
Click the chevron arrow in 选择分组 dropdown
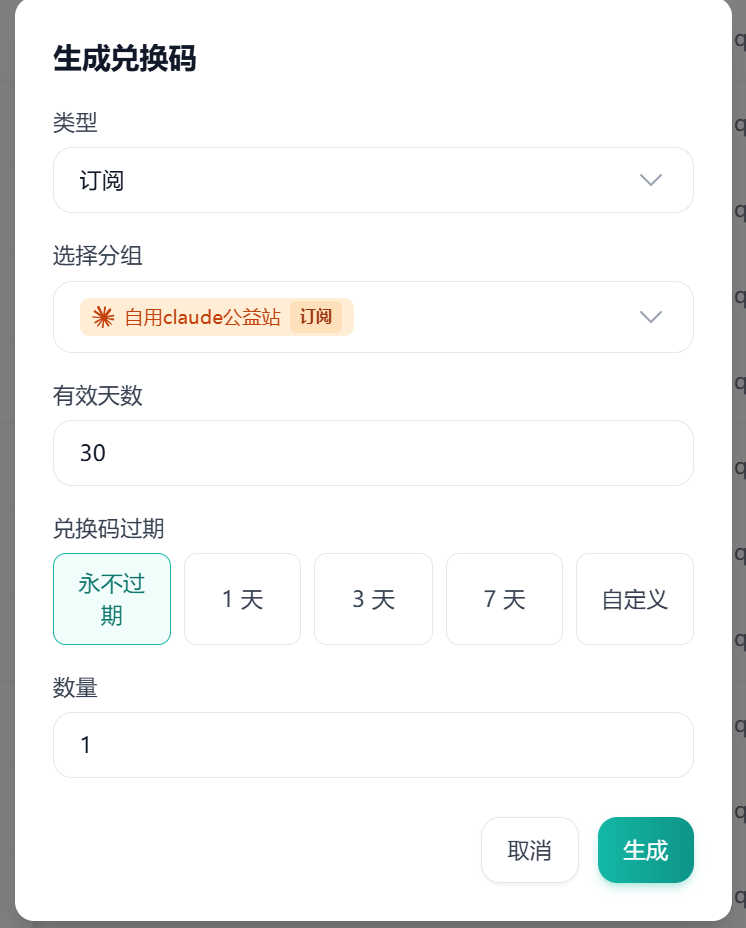point(651,317)
